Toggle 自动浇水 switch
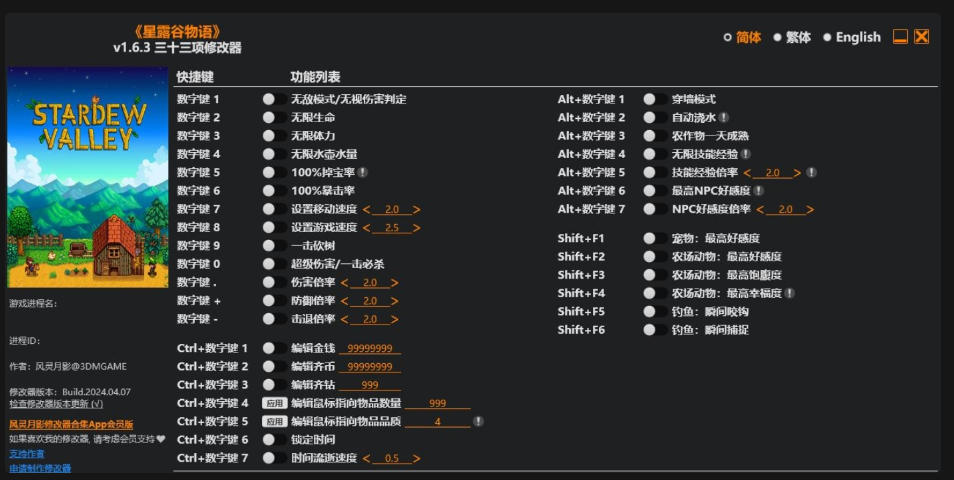This screenshot has height=480, width=954. pyautogui.click(x=655, y=117)
